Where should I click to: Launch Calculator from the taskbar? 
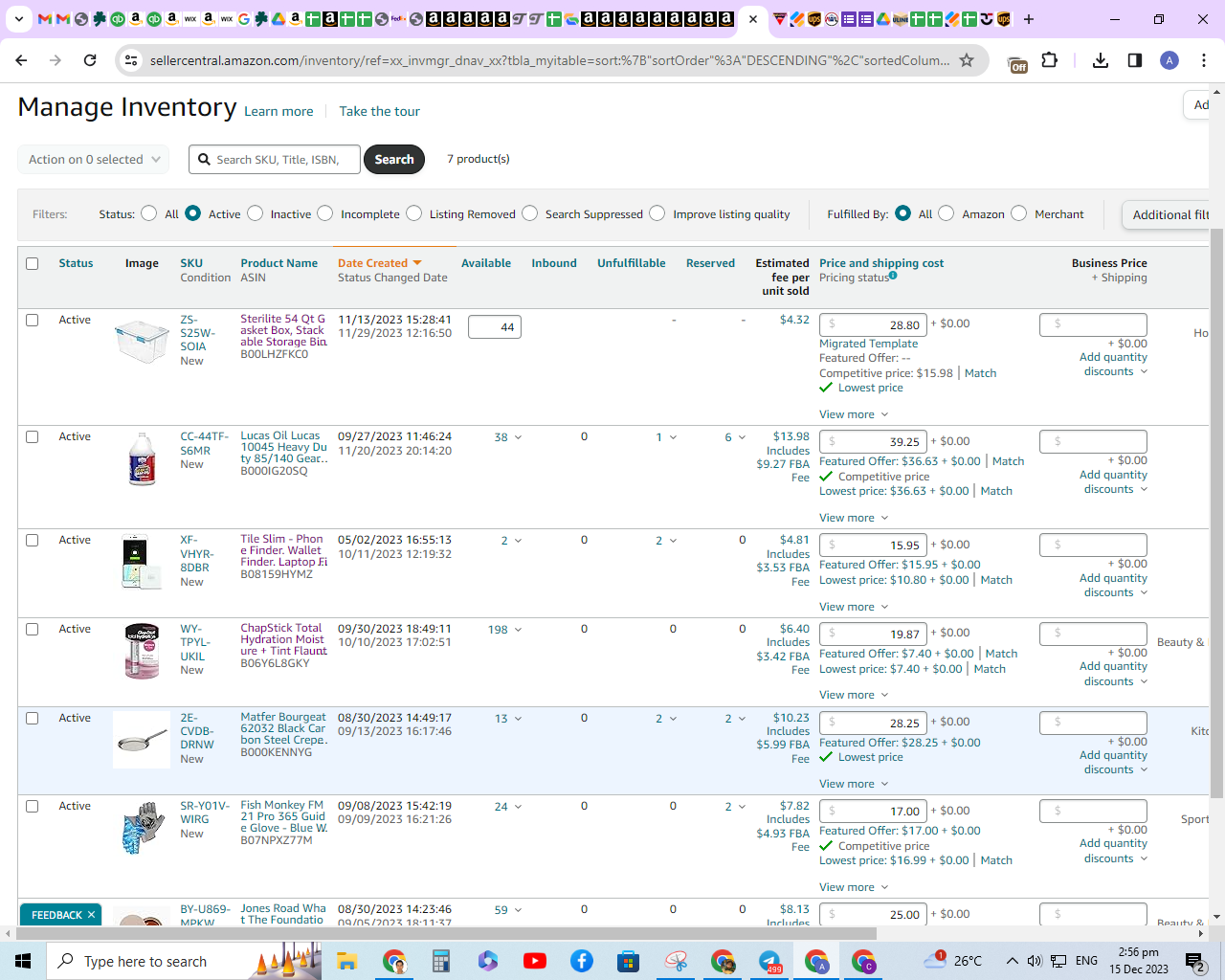pos(441,961)
